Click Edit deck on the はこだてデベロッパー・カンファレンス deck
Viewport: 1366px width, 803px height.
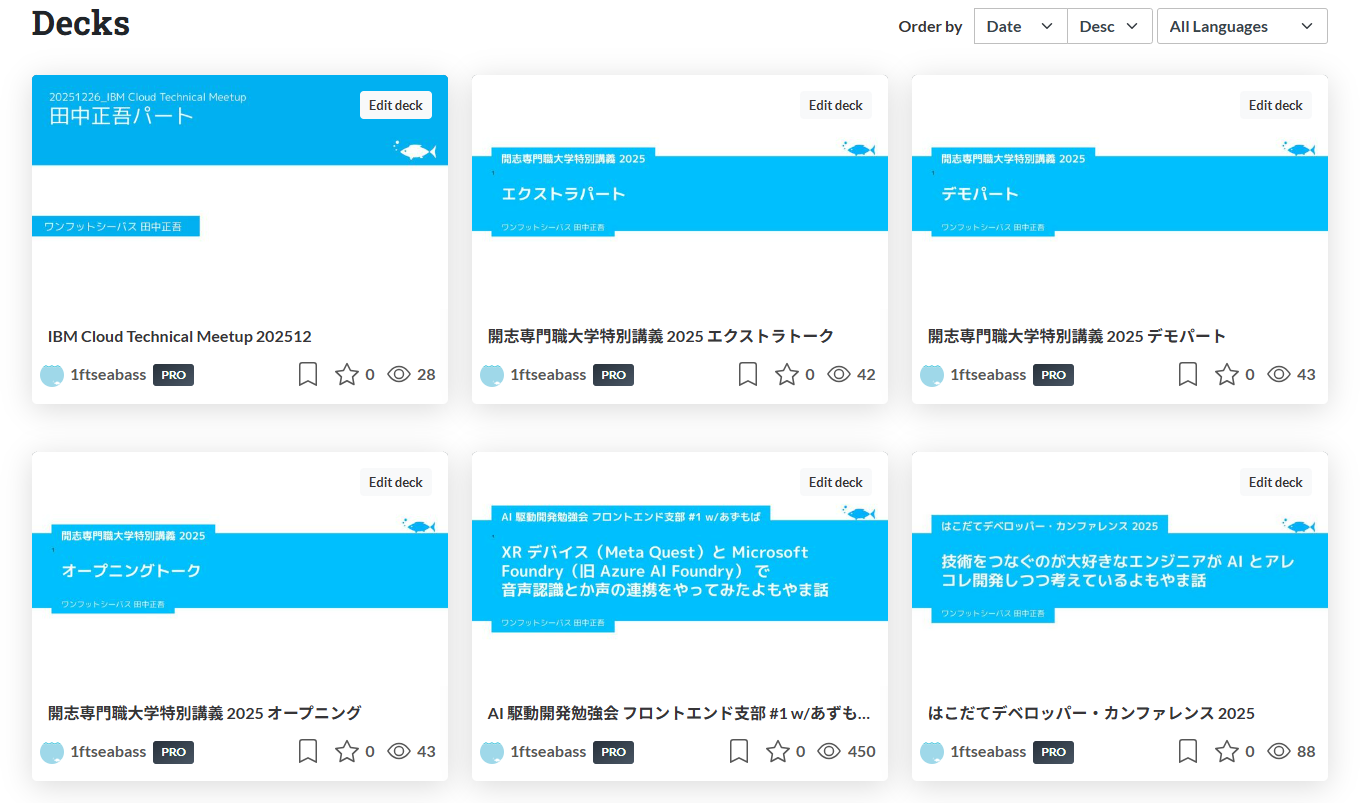pos(1275,482)
